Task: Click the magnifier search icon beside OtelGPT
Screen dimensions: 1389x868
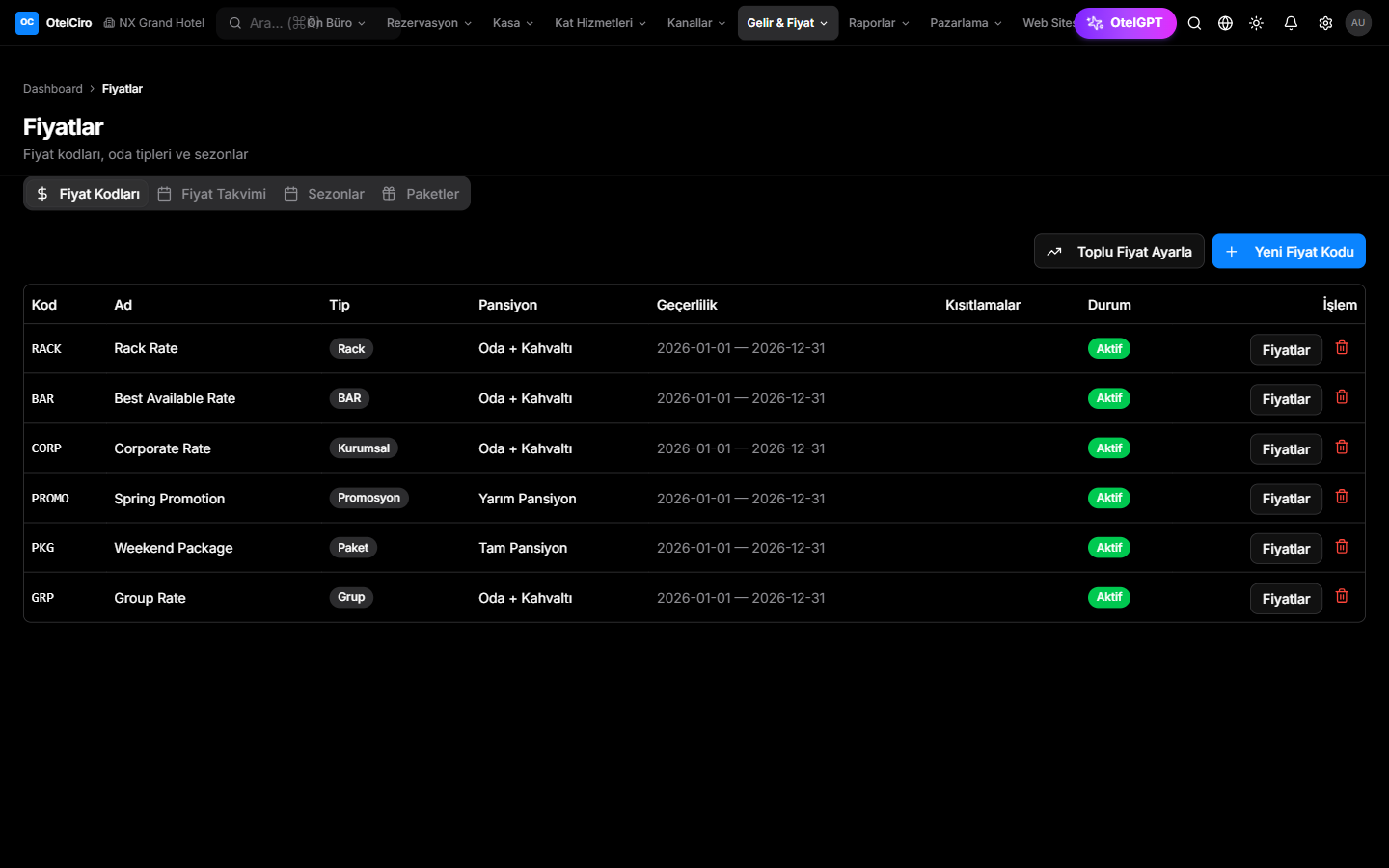Action: click(1194, 23)
